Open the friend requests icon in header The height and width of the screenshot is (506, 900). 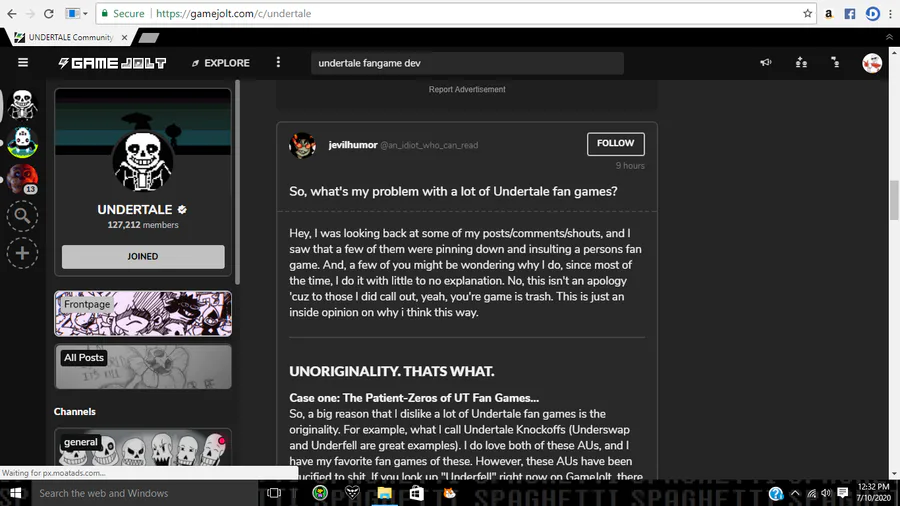(836, 63)
